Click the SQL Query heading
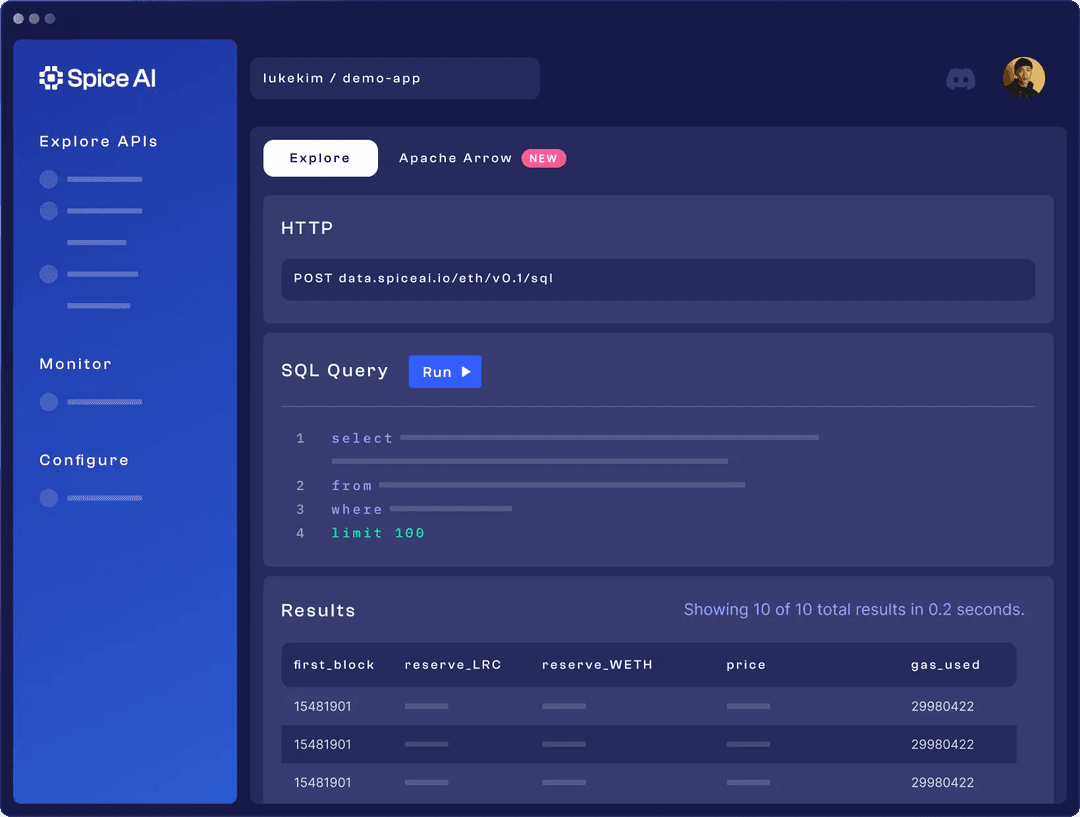1080x817 pixels. pyautogui.click(x=335, y=371)
